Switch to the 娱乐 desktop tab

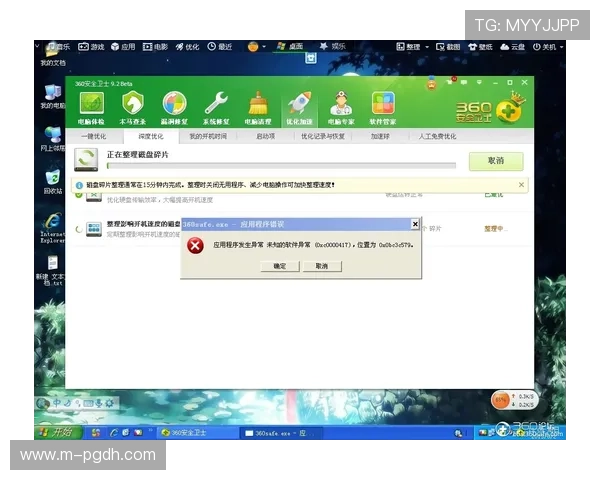click(x=333, y=46)
